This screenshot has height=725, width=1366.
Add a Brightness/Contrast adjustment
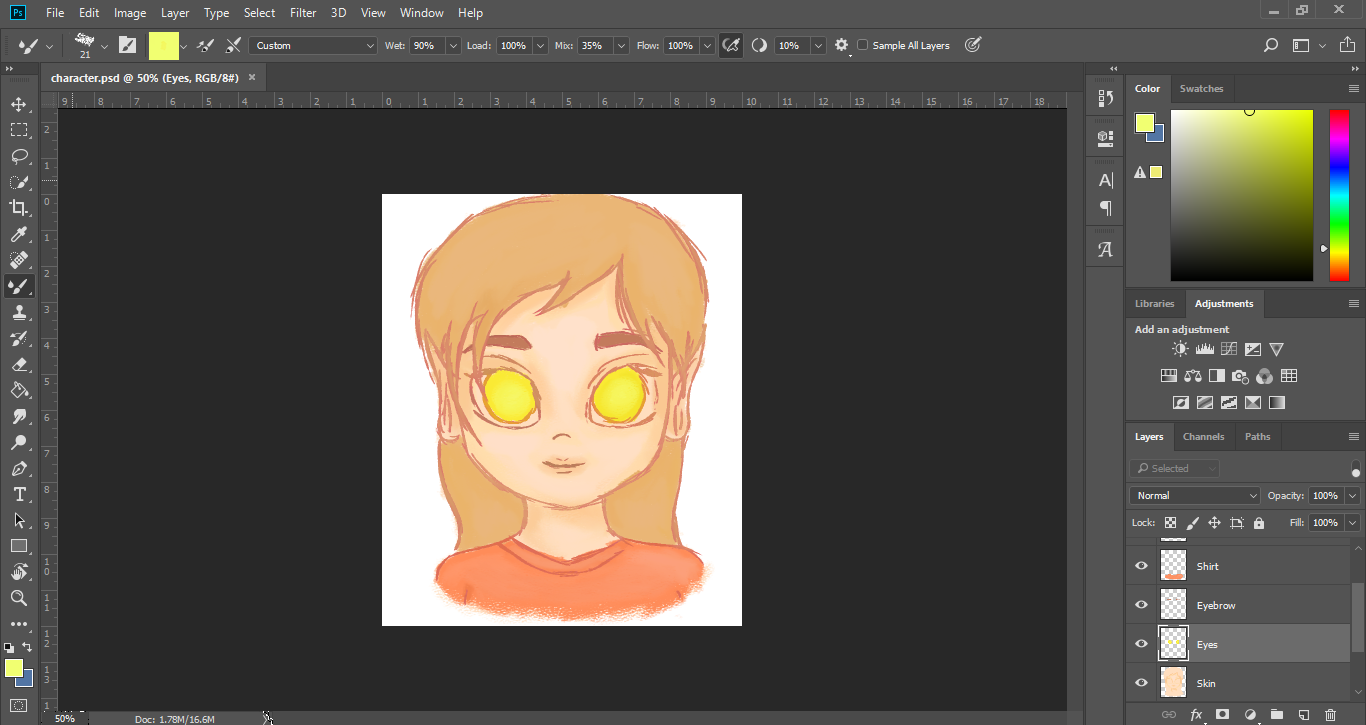point(1180,349)
